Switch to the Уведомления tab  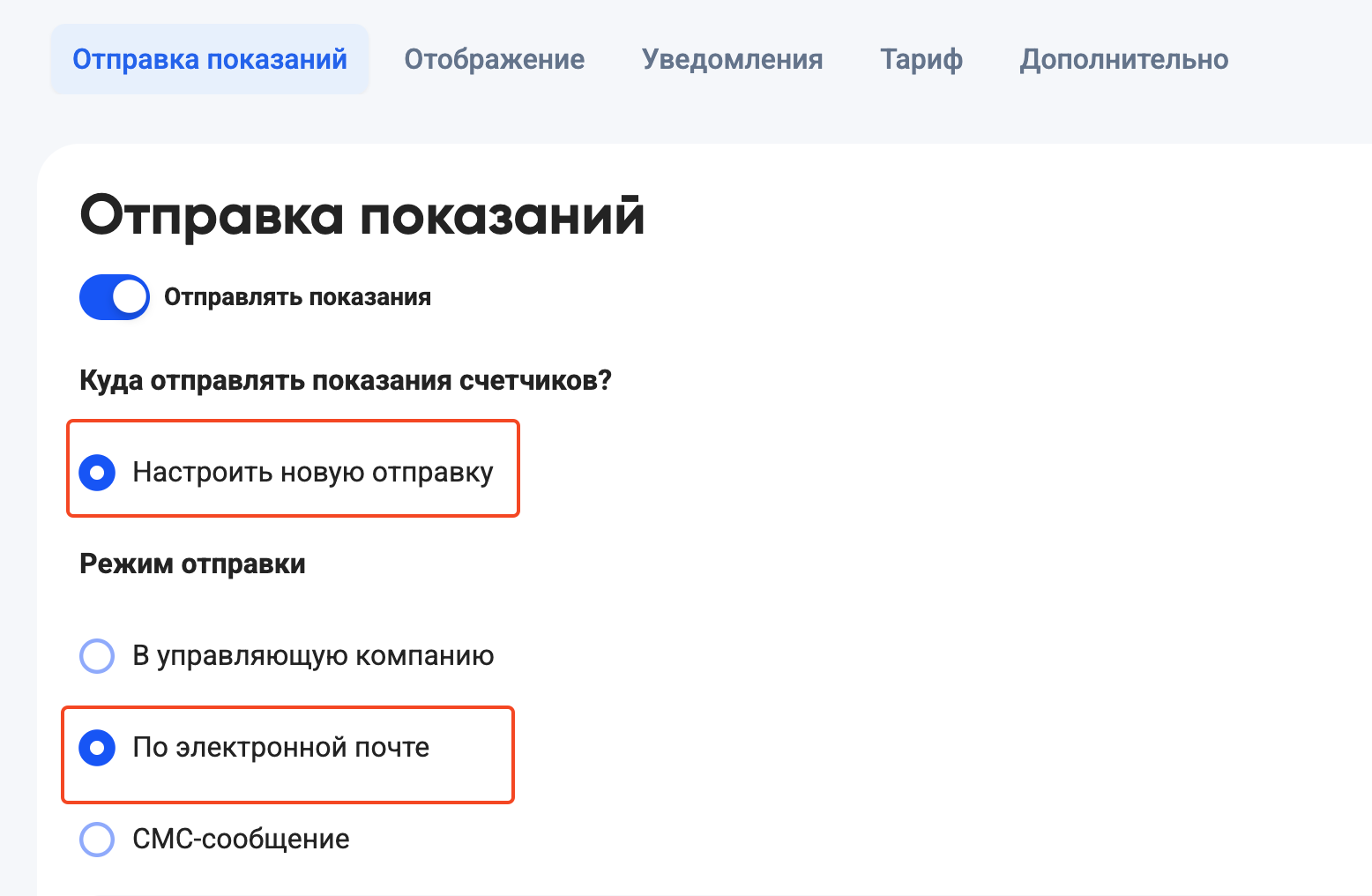[732, 59]
